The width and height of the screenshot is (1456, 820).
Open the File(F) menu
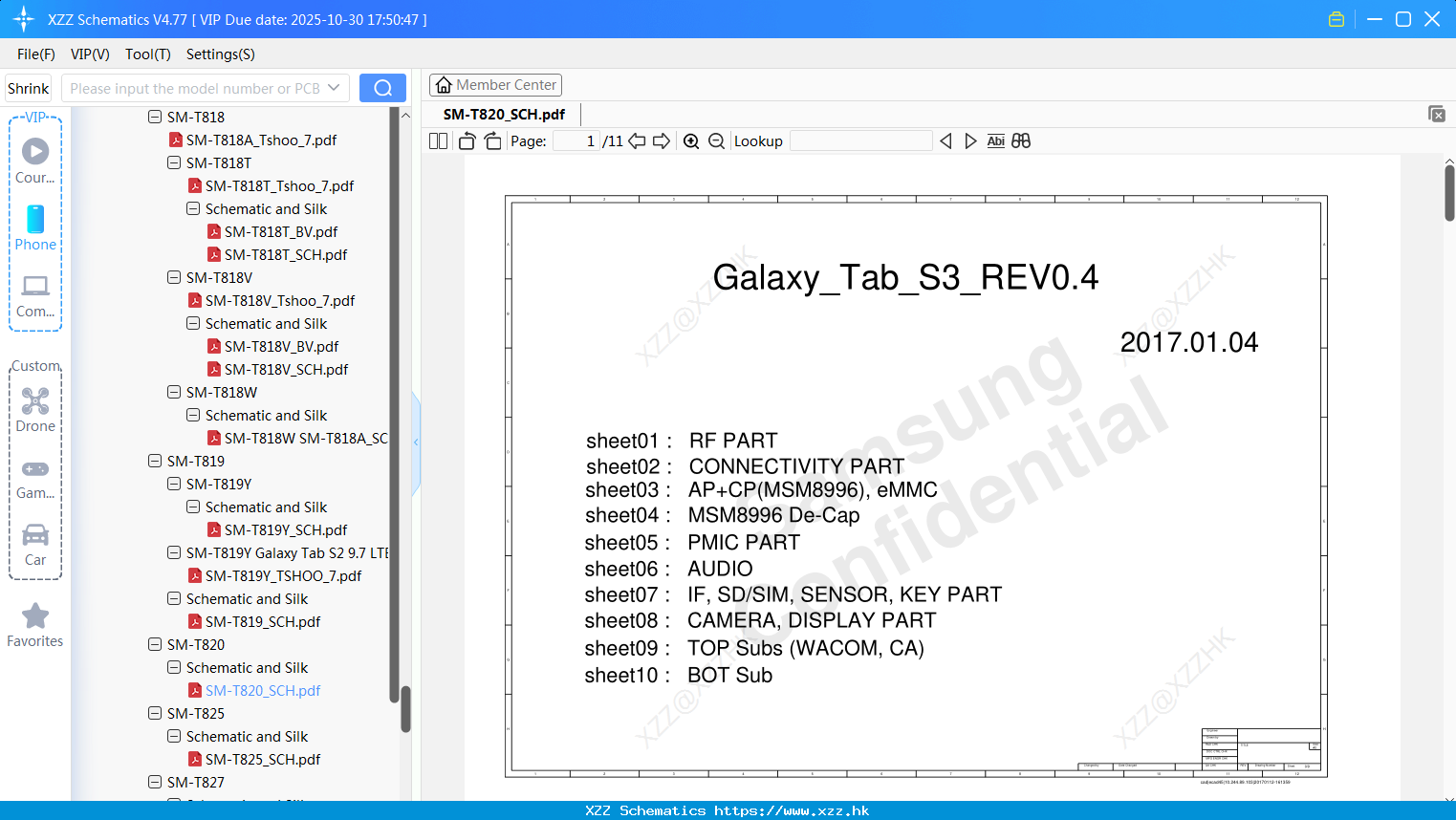36,54
